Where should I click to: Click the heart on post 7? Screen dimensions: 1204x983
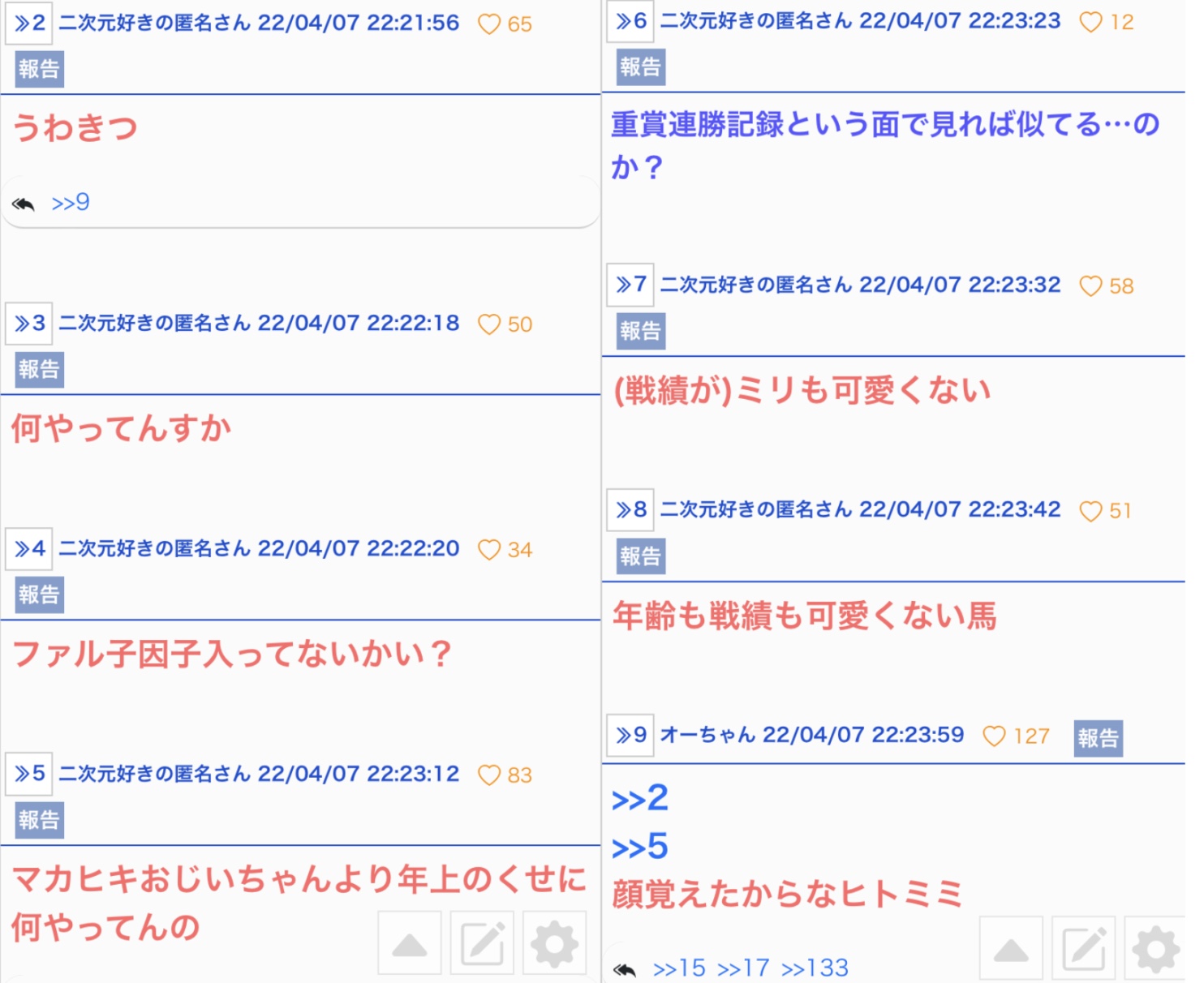point(1090,286)
